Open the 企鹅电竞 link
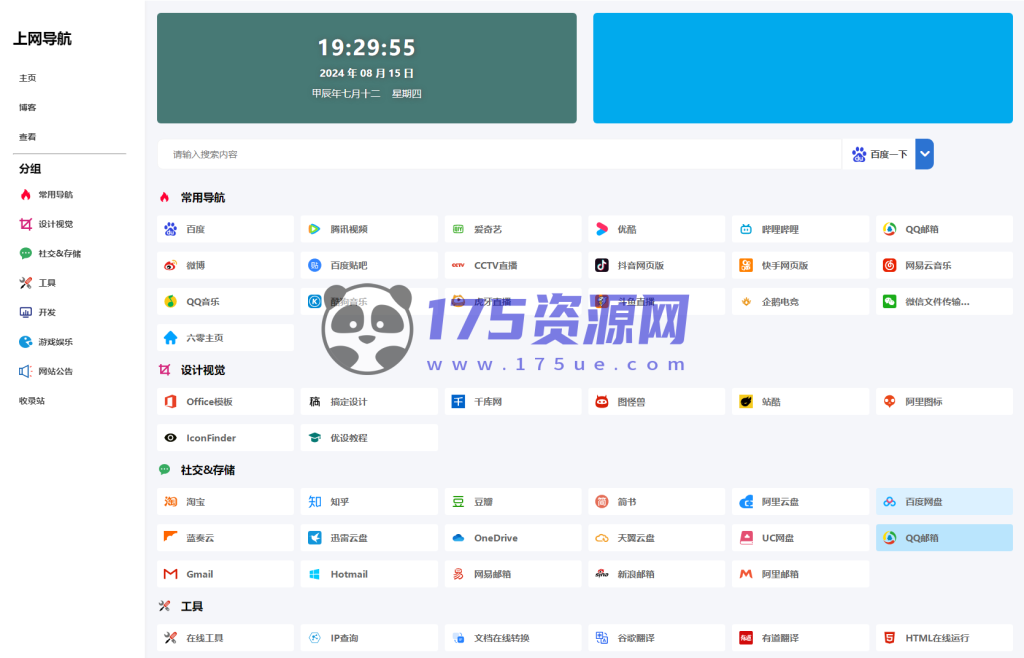The width and height of the screenshot is (1024, 658). pyautogui.click(x=800, y=301)
